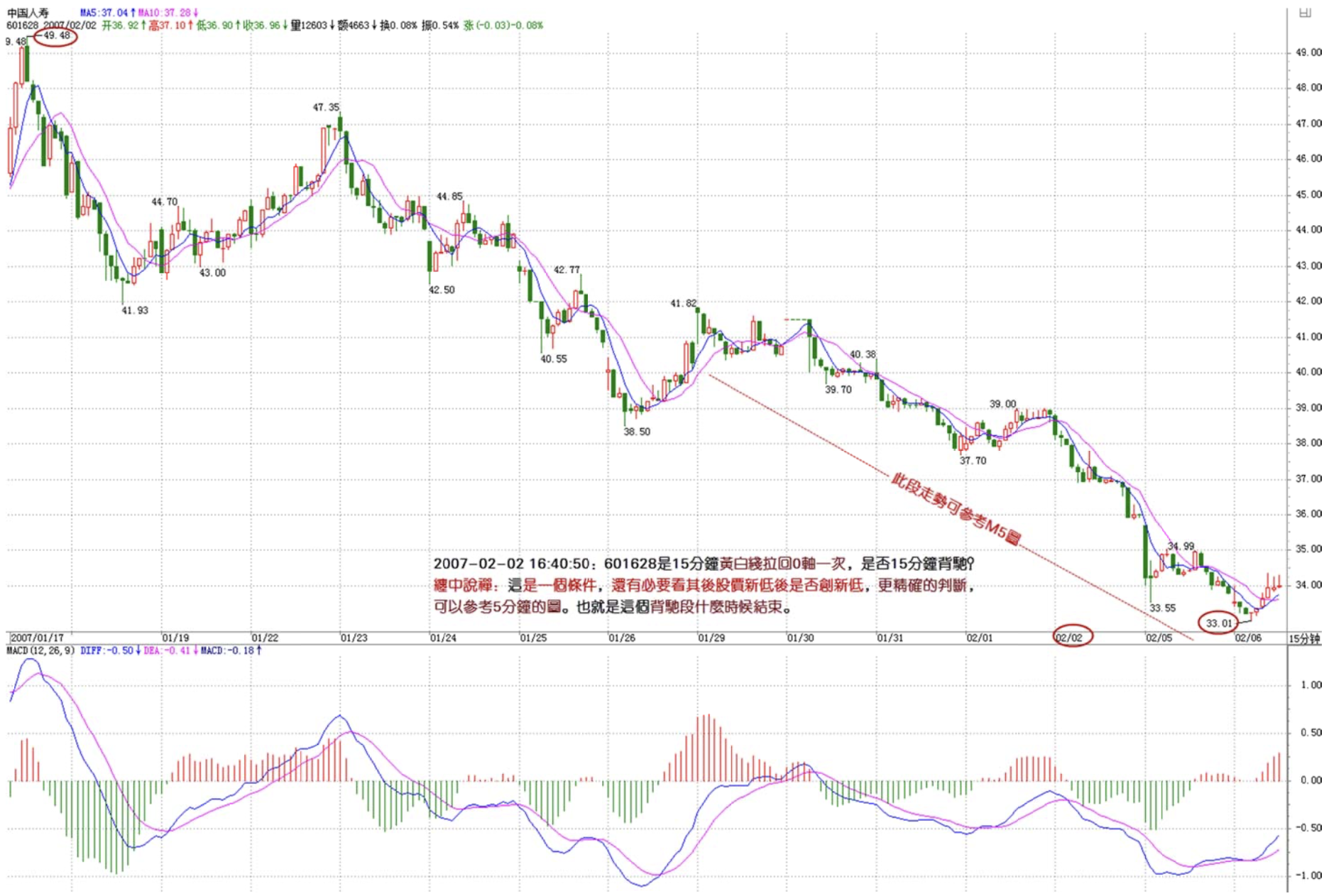
Task: Click the 601628 stock code in header
Action: [23, 25]
